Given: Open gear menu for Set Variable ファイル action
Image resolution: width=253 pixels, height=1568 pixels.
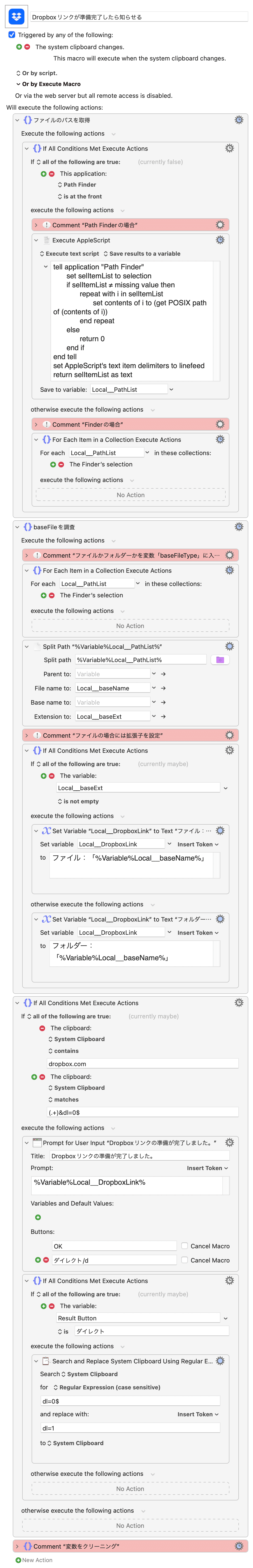Looking at the screenshot, I should (x=220, y=830).
